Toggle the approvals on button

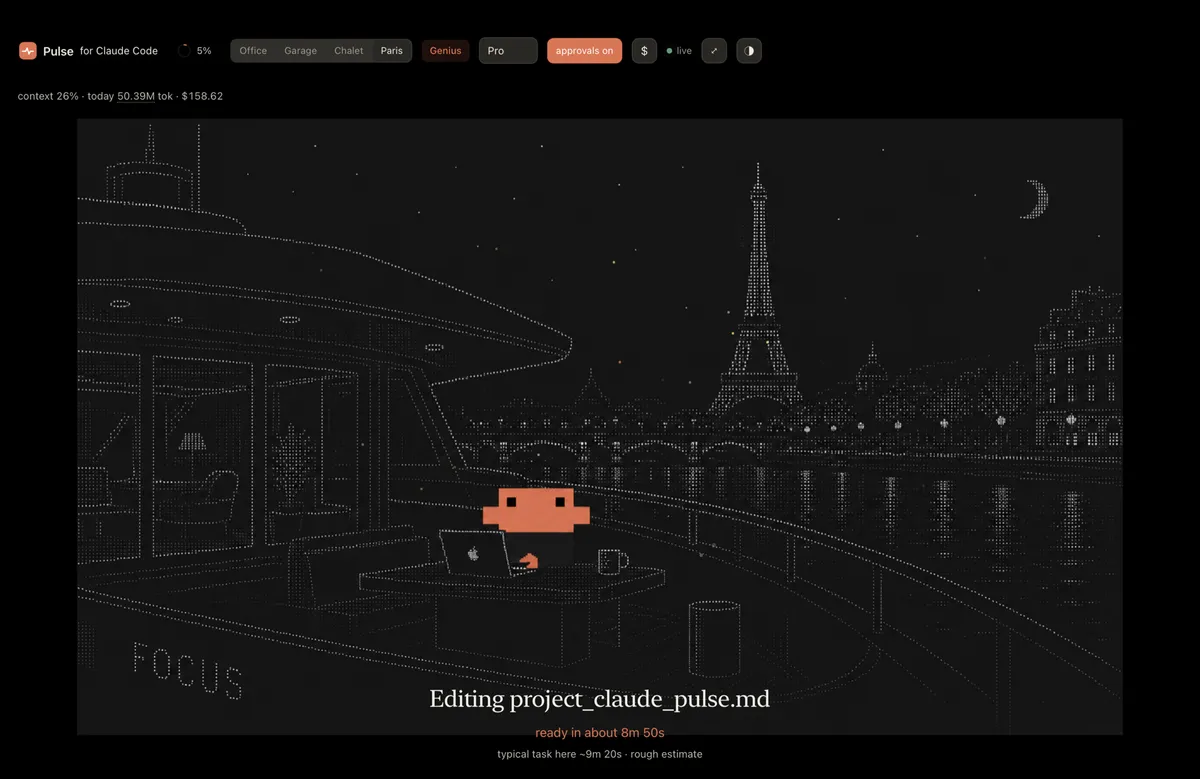(584, 50)
